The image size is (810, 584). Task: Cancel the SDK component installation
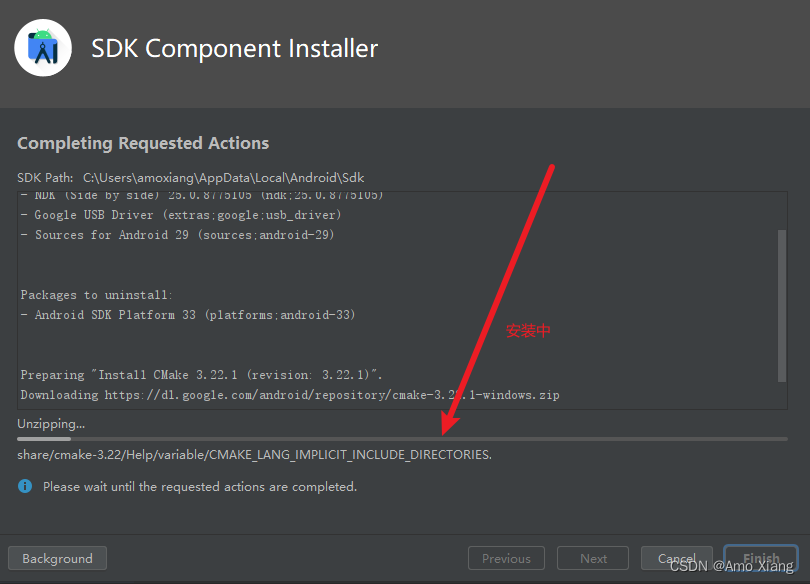[677, 558]
